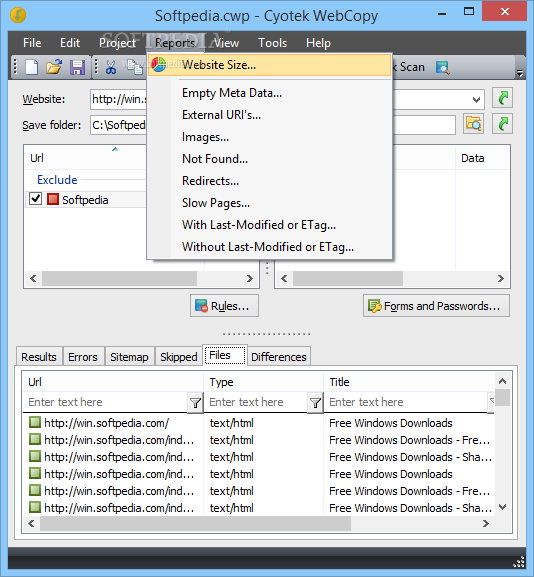Open the File menu
Screen dimensions: 534x577
click(32, 43)
